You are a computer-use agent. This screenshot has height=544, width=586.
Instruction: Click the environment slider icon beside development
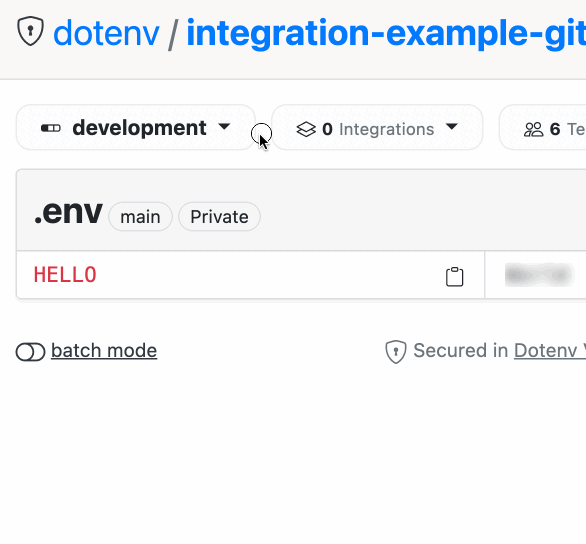click(x=51, y=129)
